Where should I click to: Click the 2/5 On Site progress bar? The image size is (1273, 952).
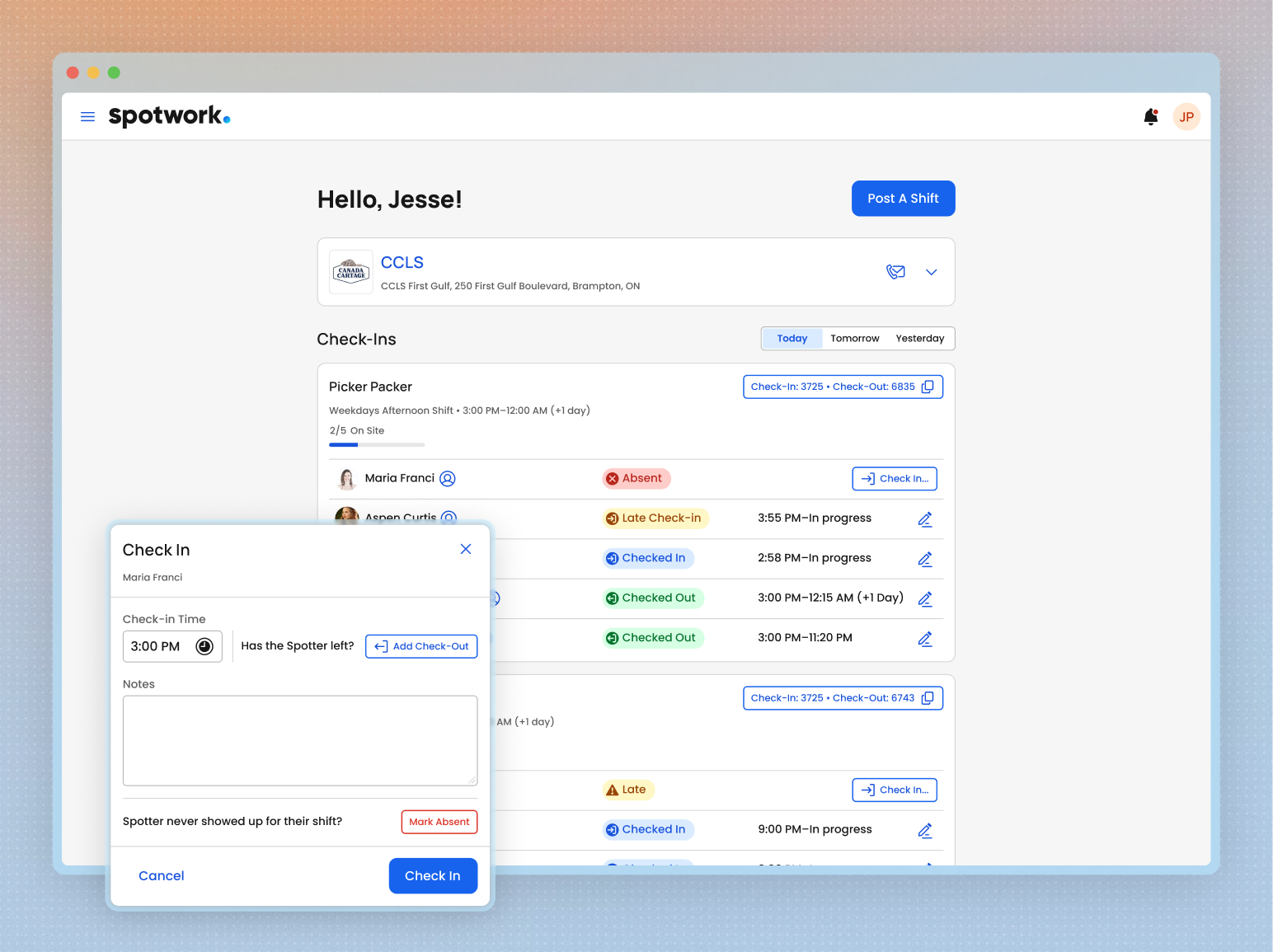coord(377,444)
